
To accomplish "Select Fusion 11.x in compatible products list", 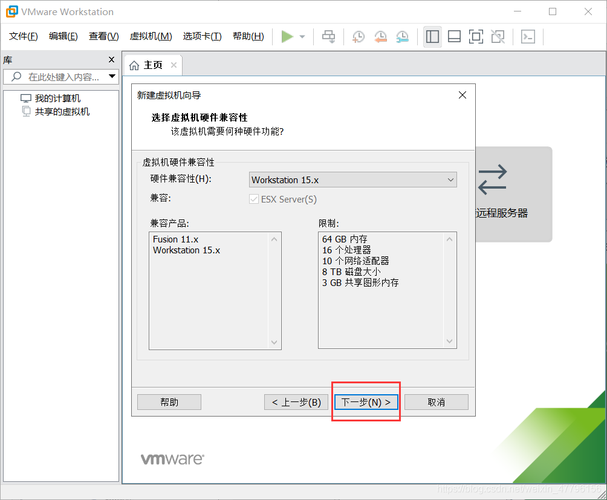I will (176, 239).
